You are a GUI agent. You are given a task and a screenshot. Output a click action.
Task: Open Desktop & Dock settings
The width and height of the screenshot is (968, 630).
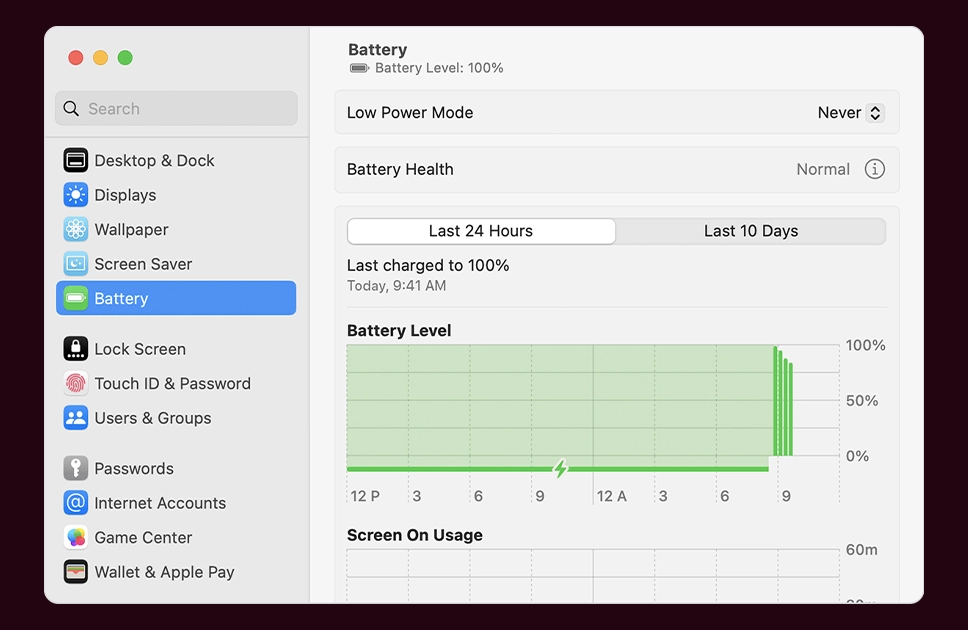point(176,161)
